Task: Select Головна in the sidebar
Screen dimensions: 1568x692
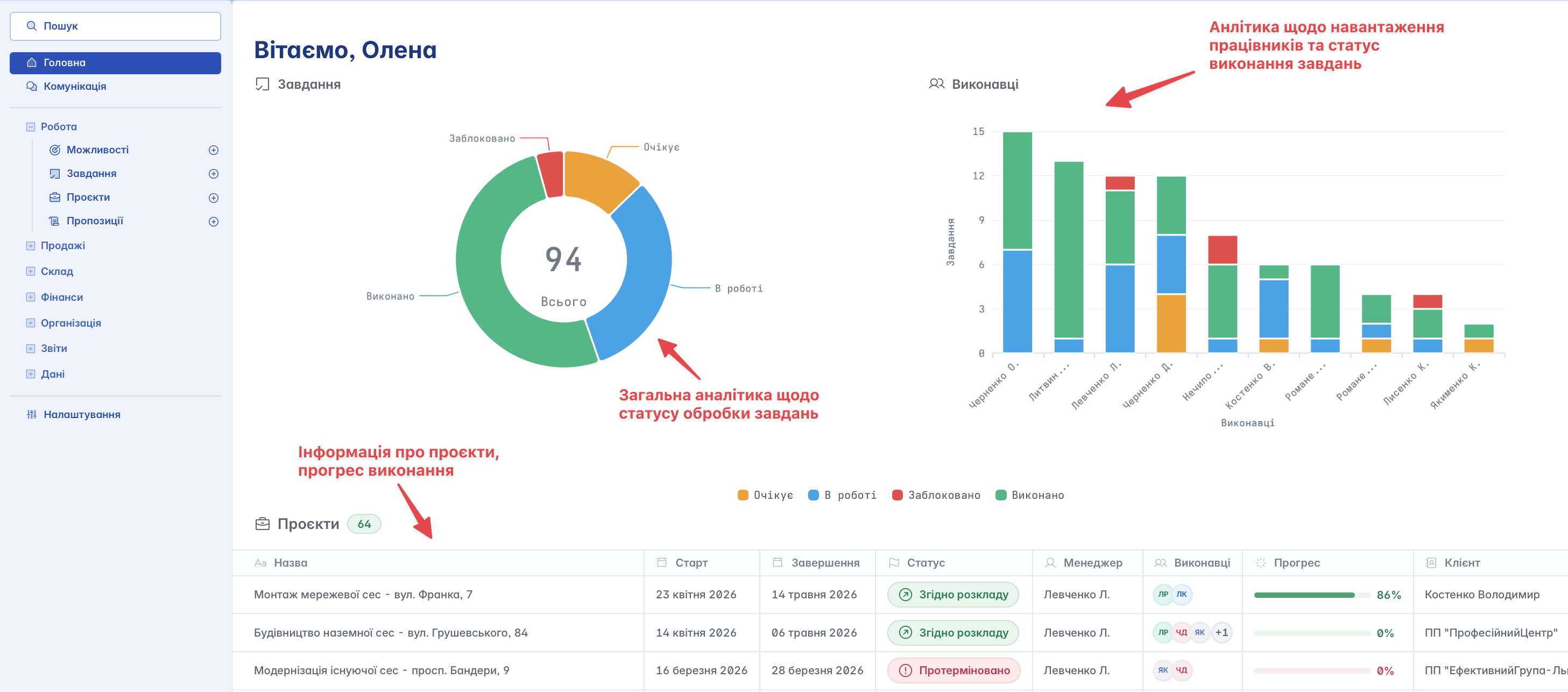Action: pos(115,62)
